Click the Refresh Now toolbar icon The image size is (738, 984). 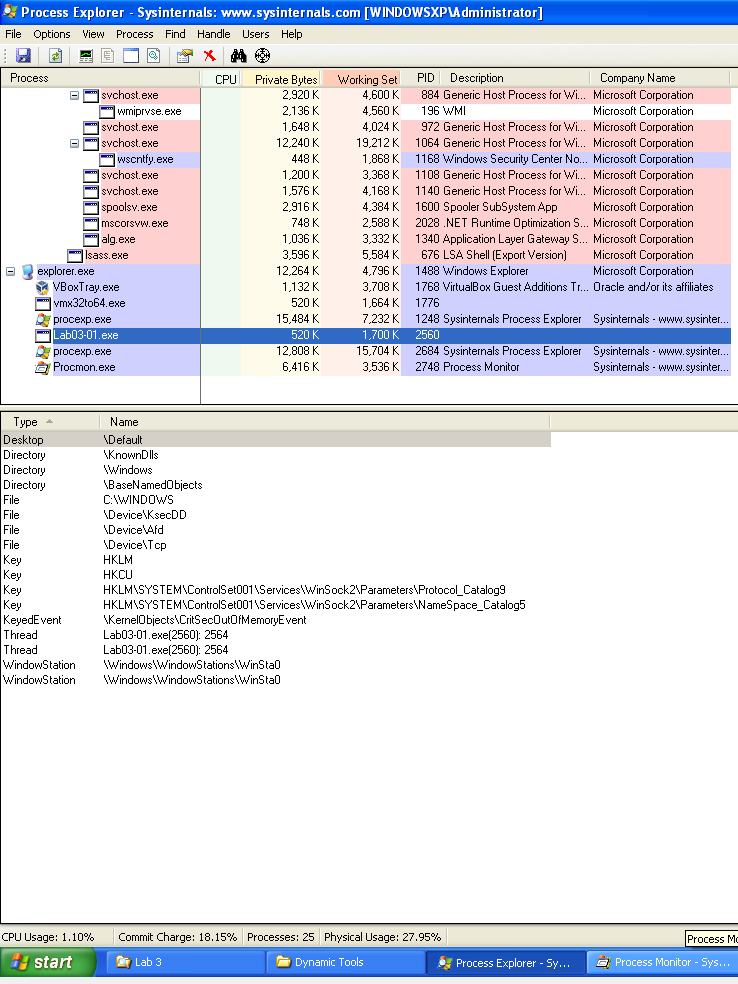pos(55,56)
